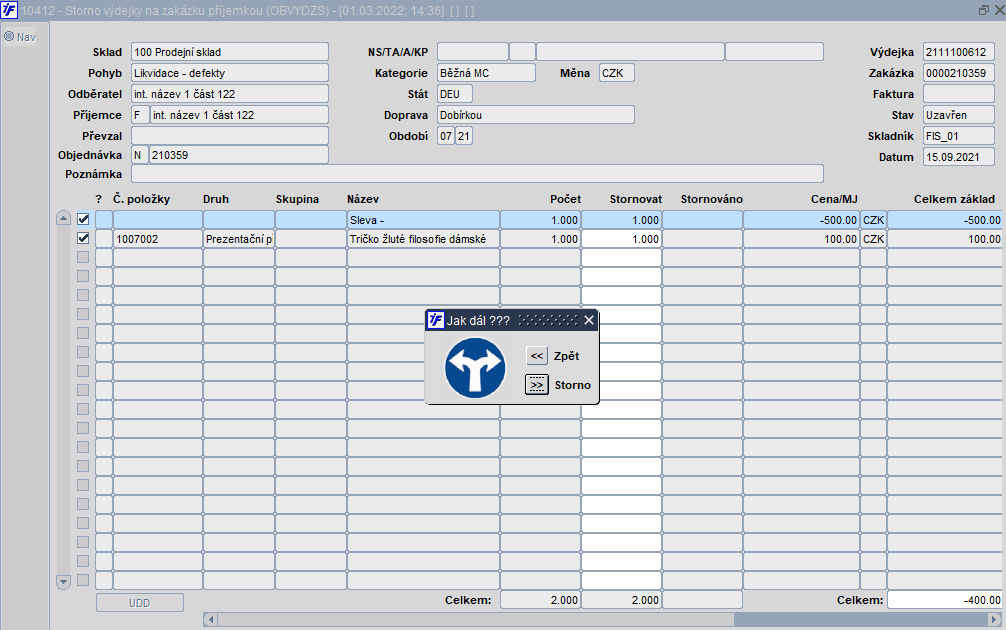Click the Poznámka field

pos(477,174)
